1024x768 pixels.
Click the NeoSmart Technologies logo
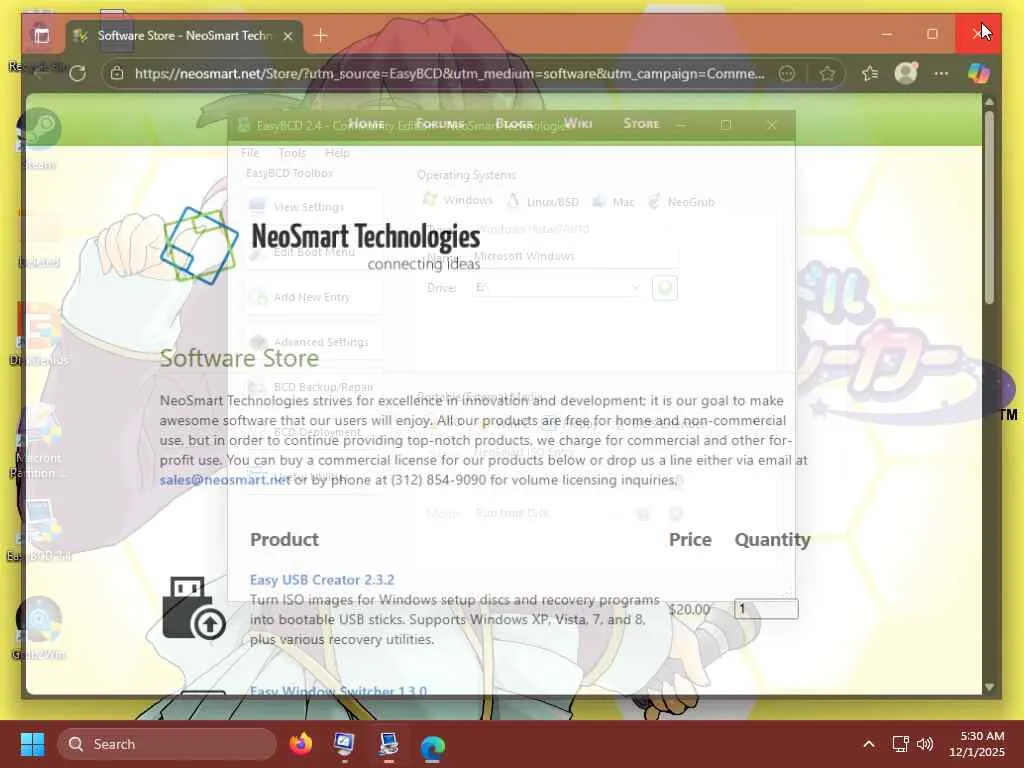[x=320, y=246]
